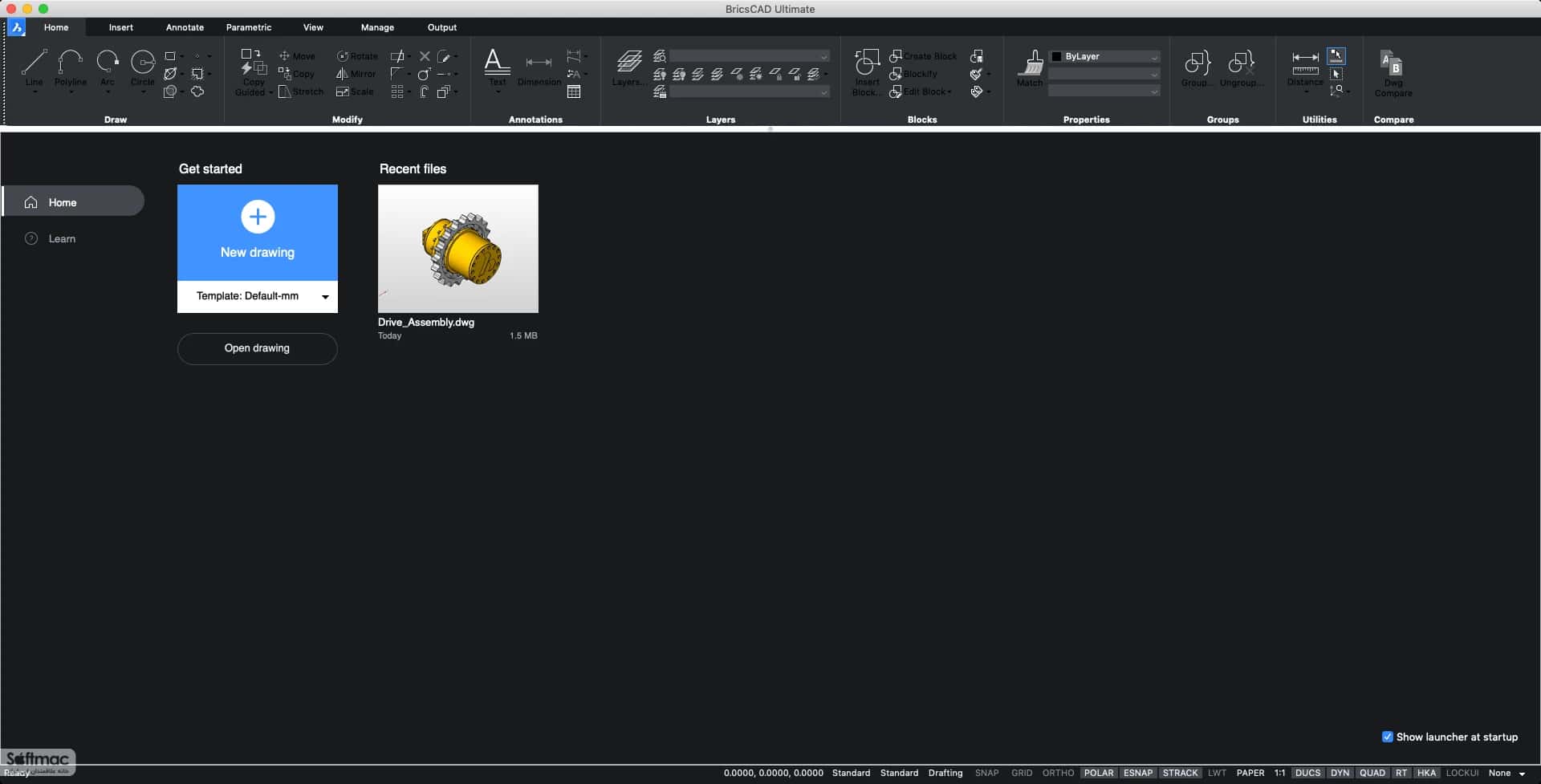Select the Distance measuring tool
The image size is (1541, 784).
1305,67
